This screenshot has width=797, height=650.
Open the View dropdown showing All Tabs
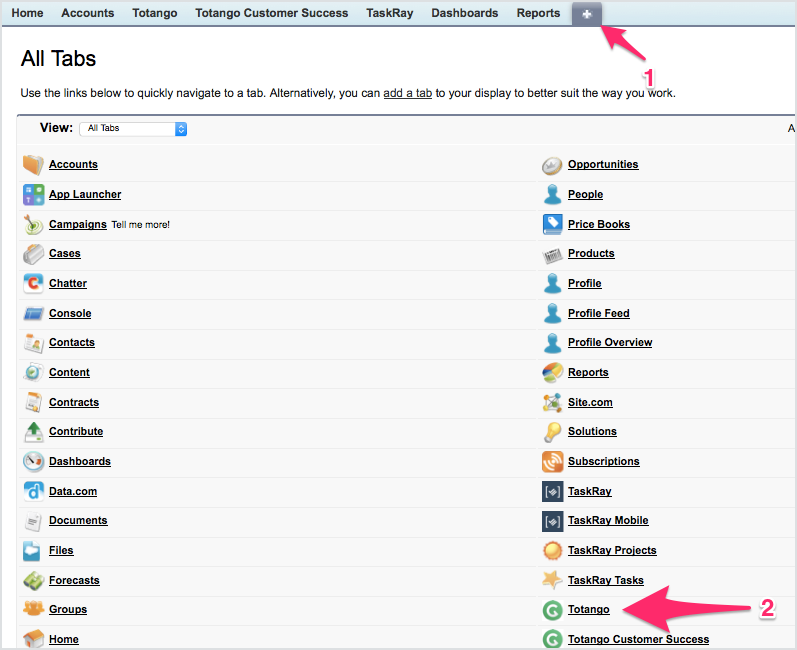tap(133, 129)
